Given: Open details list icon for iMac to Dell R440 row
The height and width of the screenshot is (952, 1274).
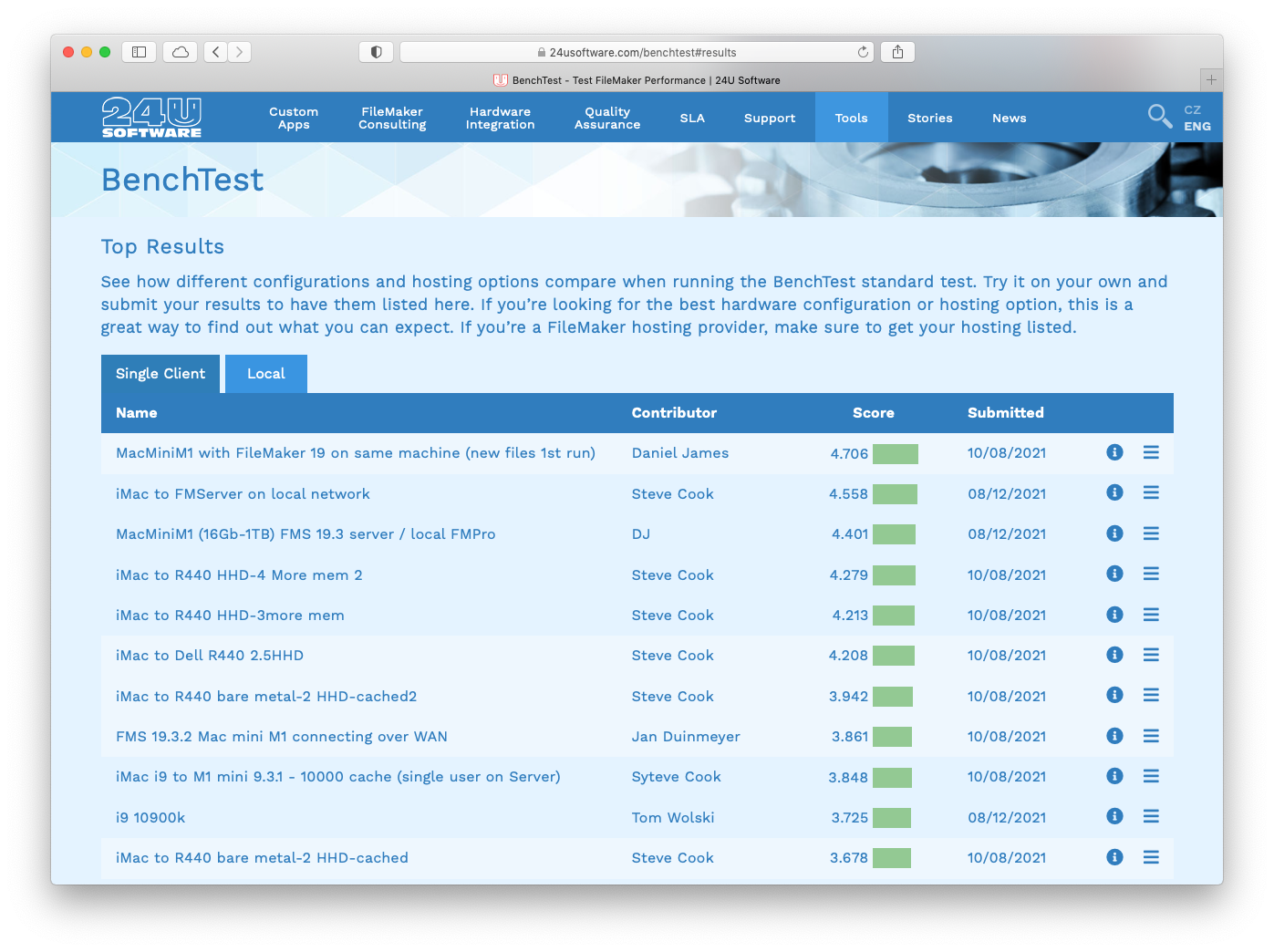Looking at the screenshot, I should tap(1151, 655).
